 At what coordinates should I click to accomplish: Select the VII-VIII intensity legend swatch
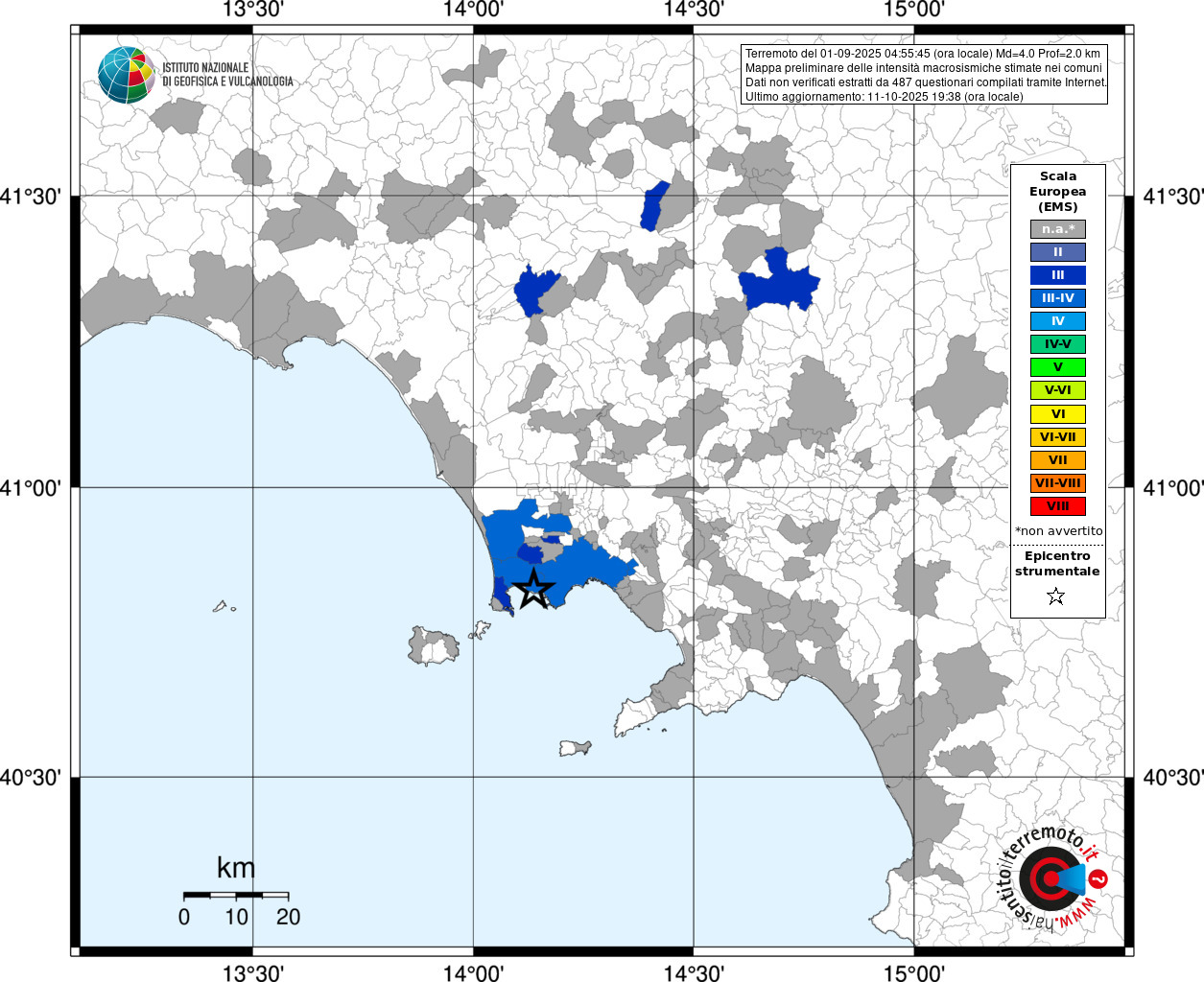coord(1058,483)
